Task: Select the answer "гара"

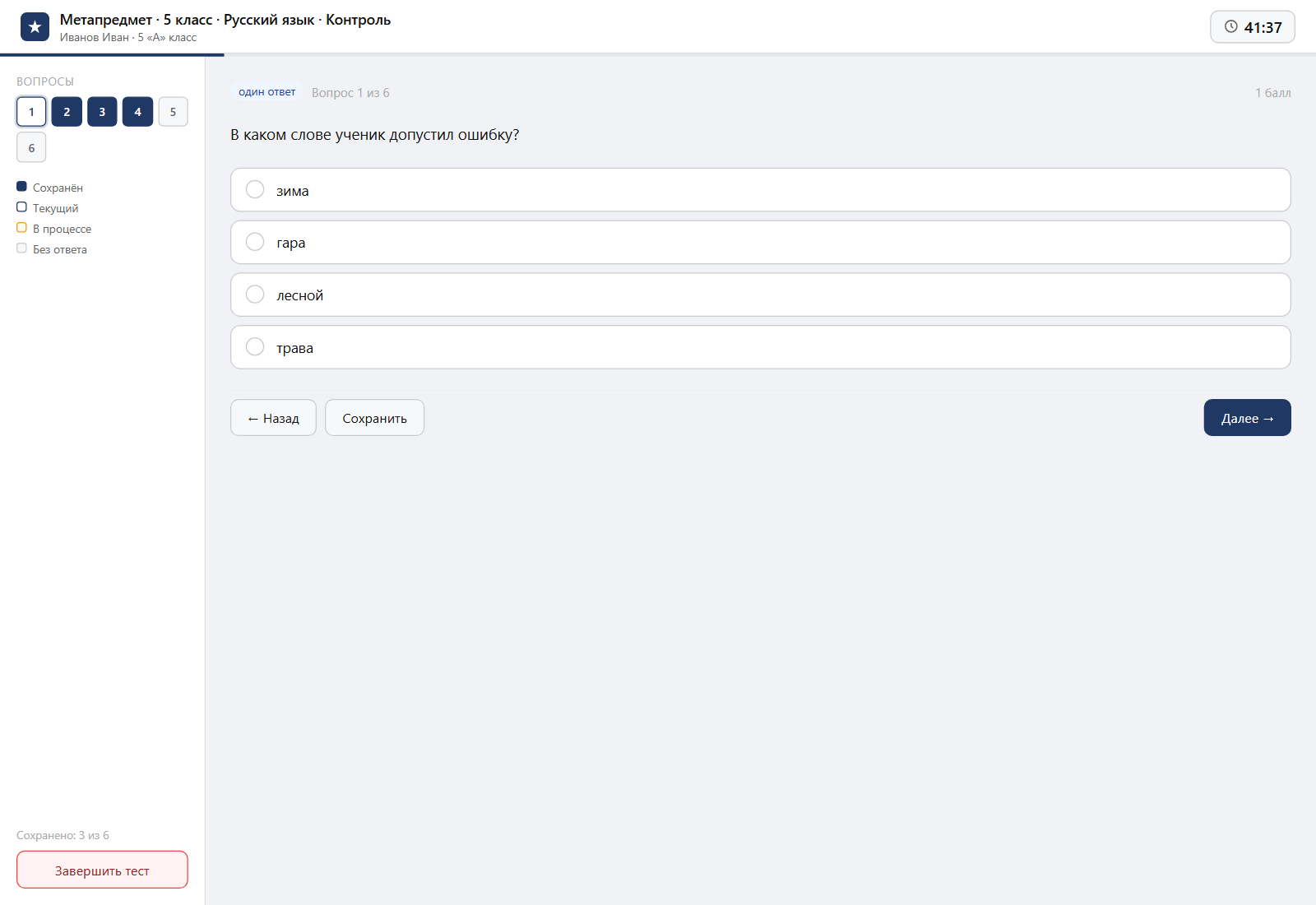Action: point(760,243)
